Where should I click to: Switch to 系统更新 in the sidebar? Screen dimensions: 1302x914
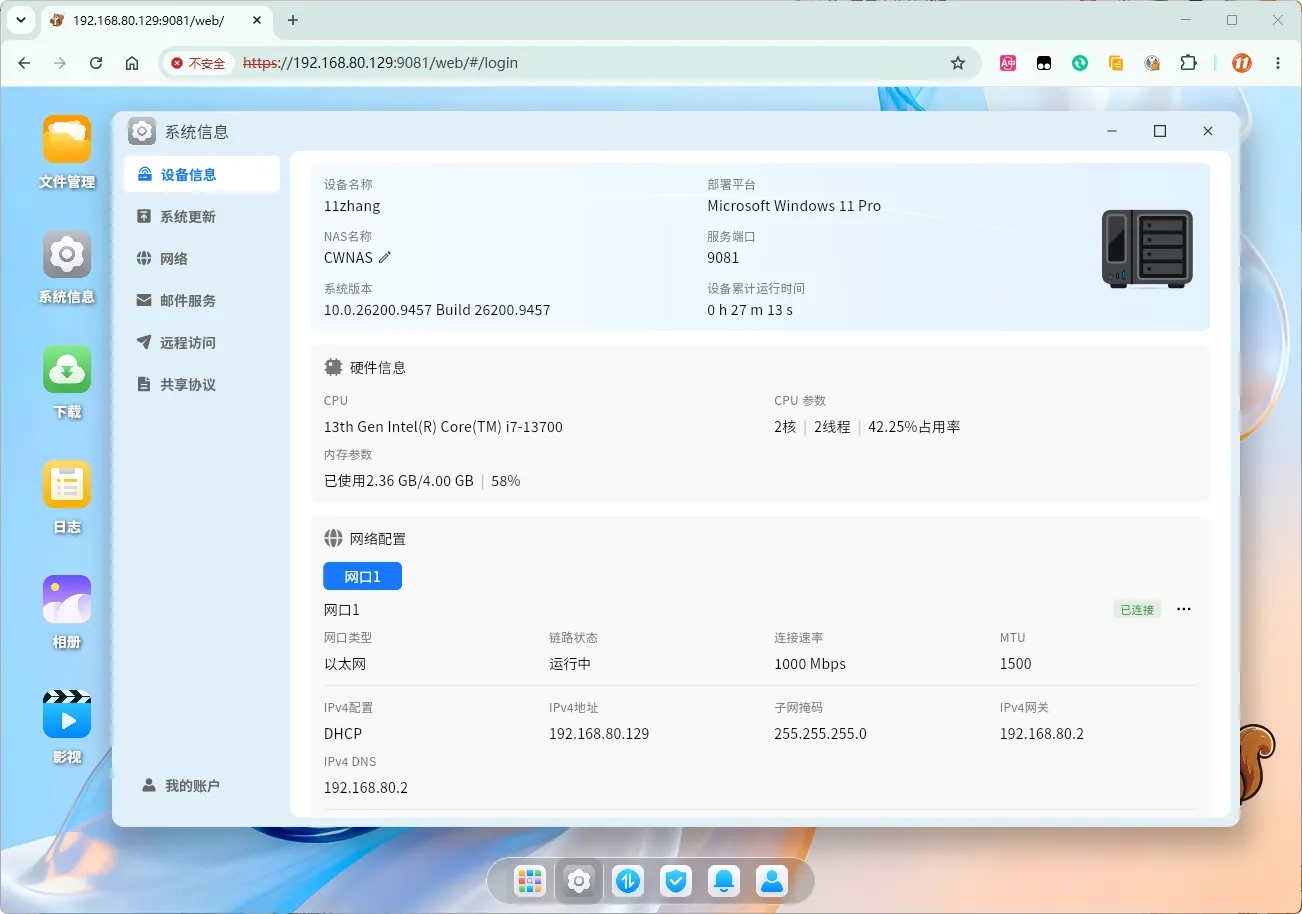pos(202,216)
